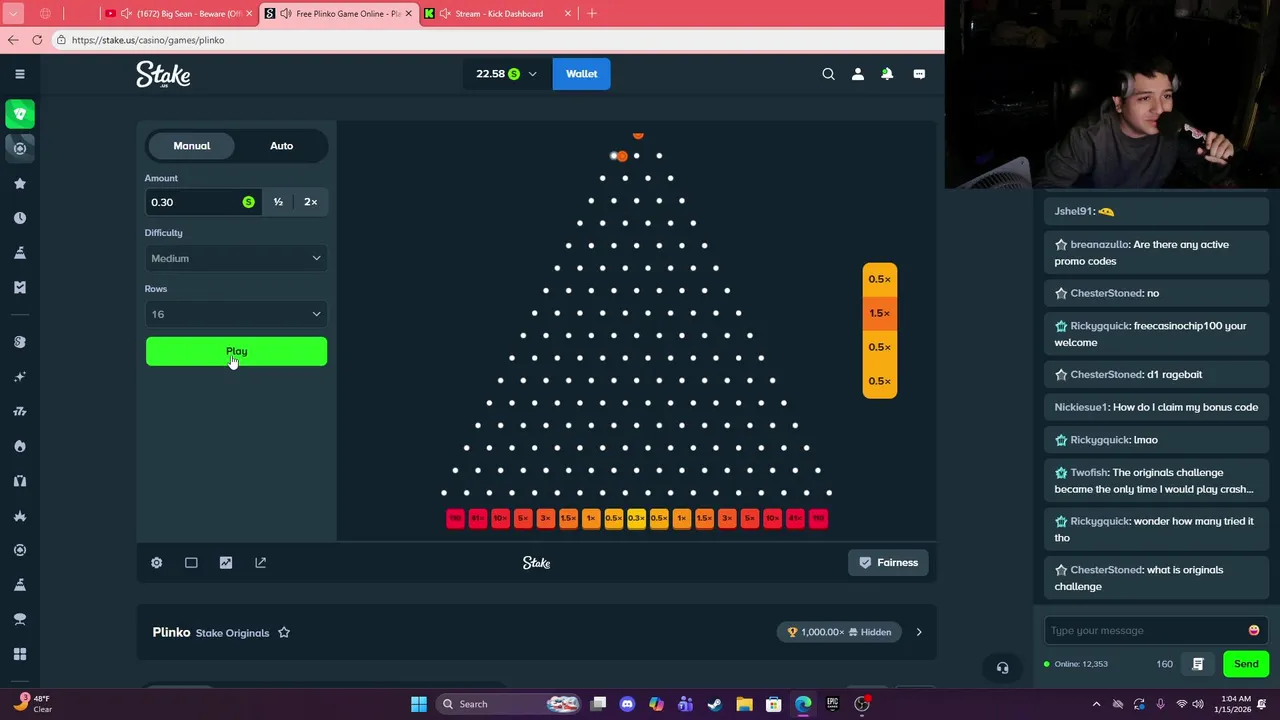Open the Wallet
Viewport: 1280px width, 720px height.
582,74
